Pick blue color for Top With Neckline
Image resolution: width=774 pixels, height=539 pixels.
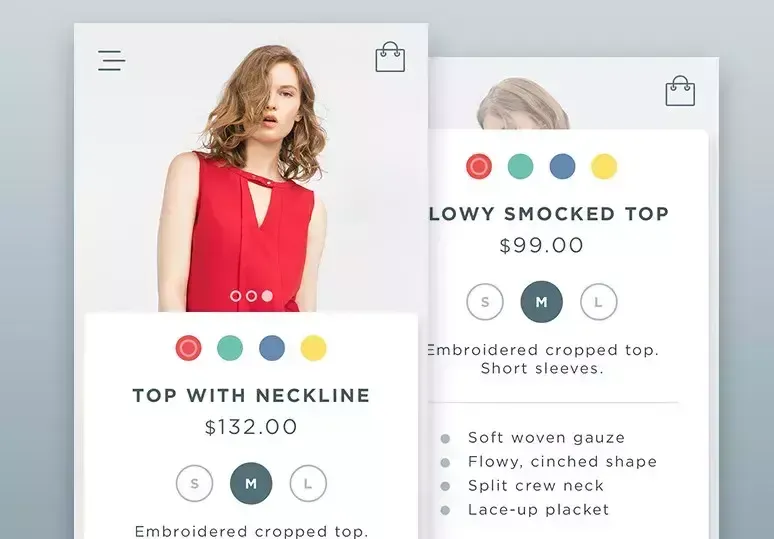(x=272, y=348)
